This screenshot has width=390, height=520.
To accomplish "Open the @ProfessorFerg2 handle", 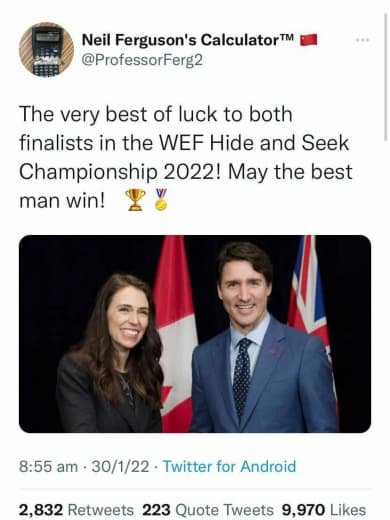I will click(x=142, y=60).
